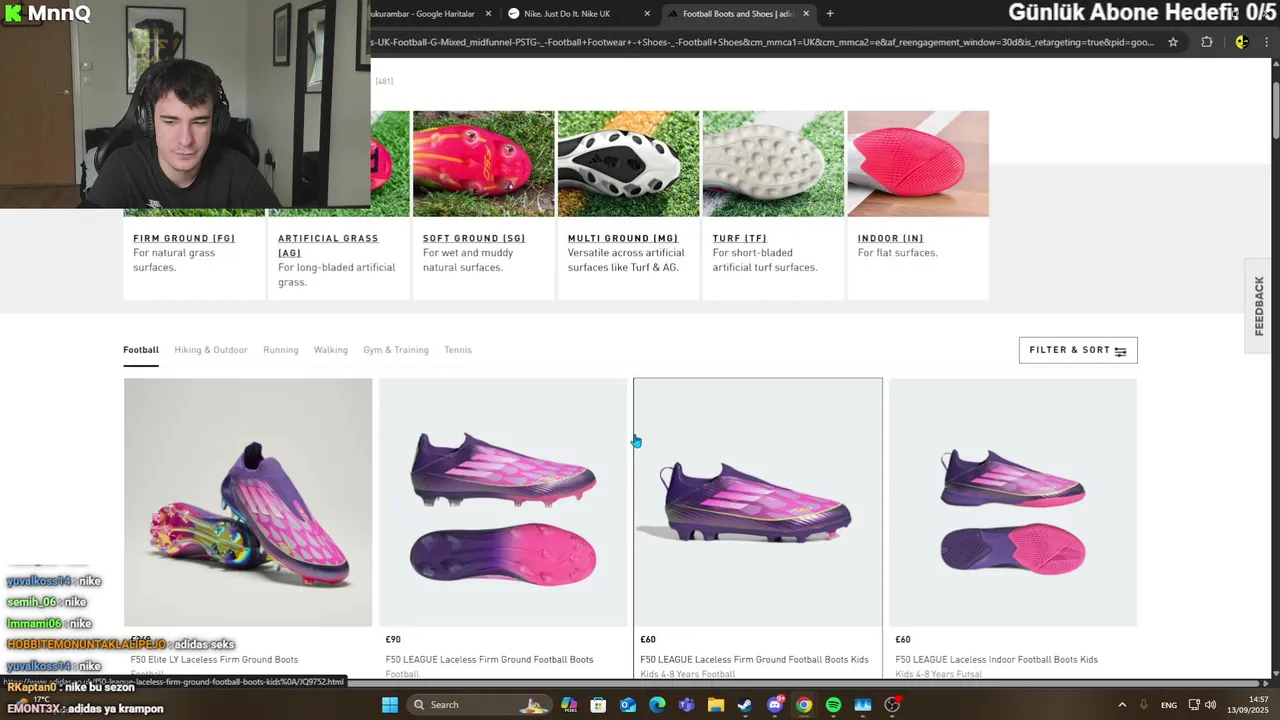The image size is (1280, 720).
Task: Open Outlook from the taskbar
Action: (x=628, y=705)
